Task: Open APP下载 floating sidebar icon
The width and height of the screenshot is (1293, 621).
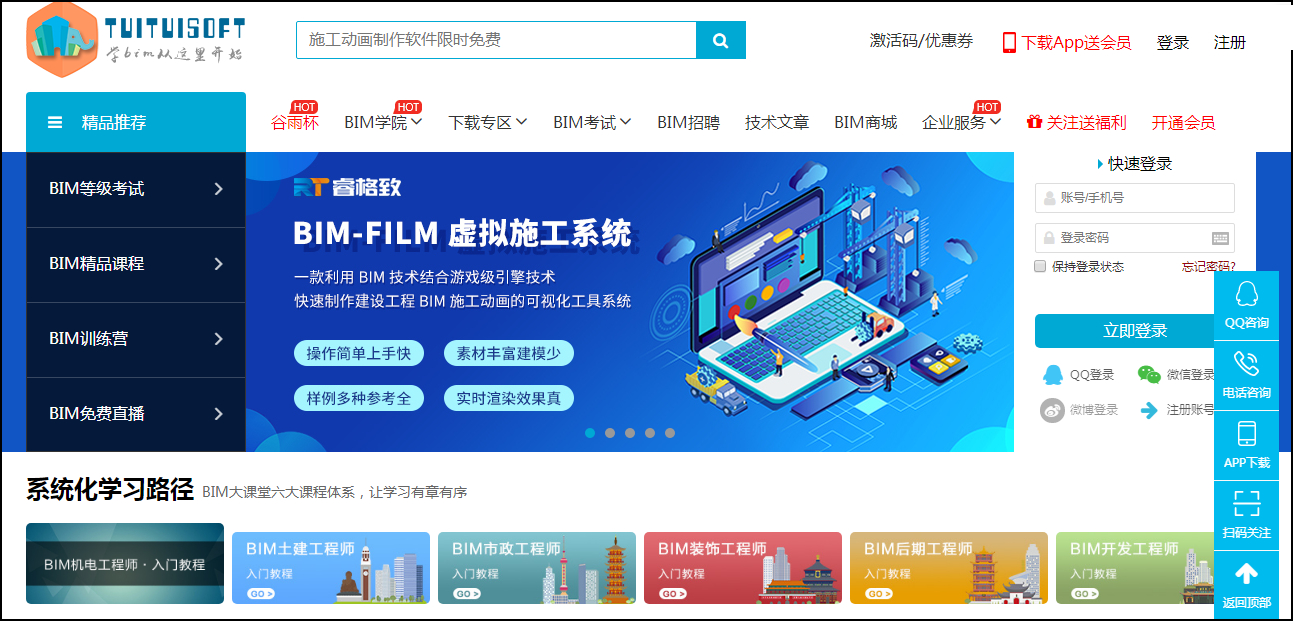Action: pos(1246,445)
